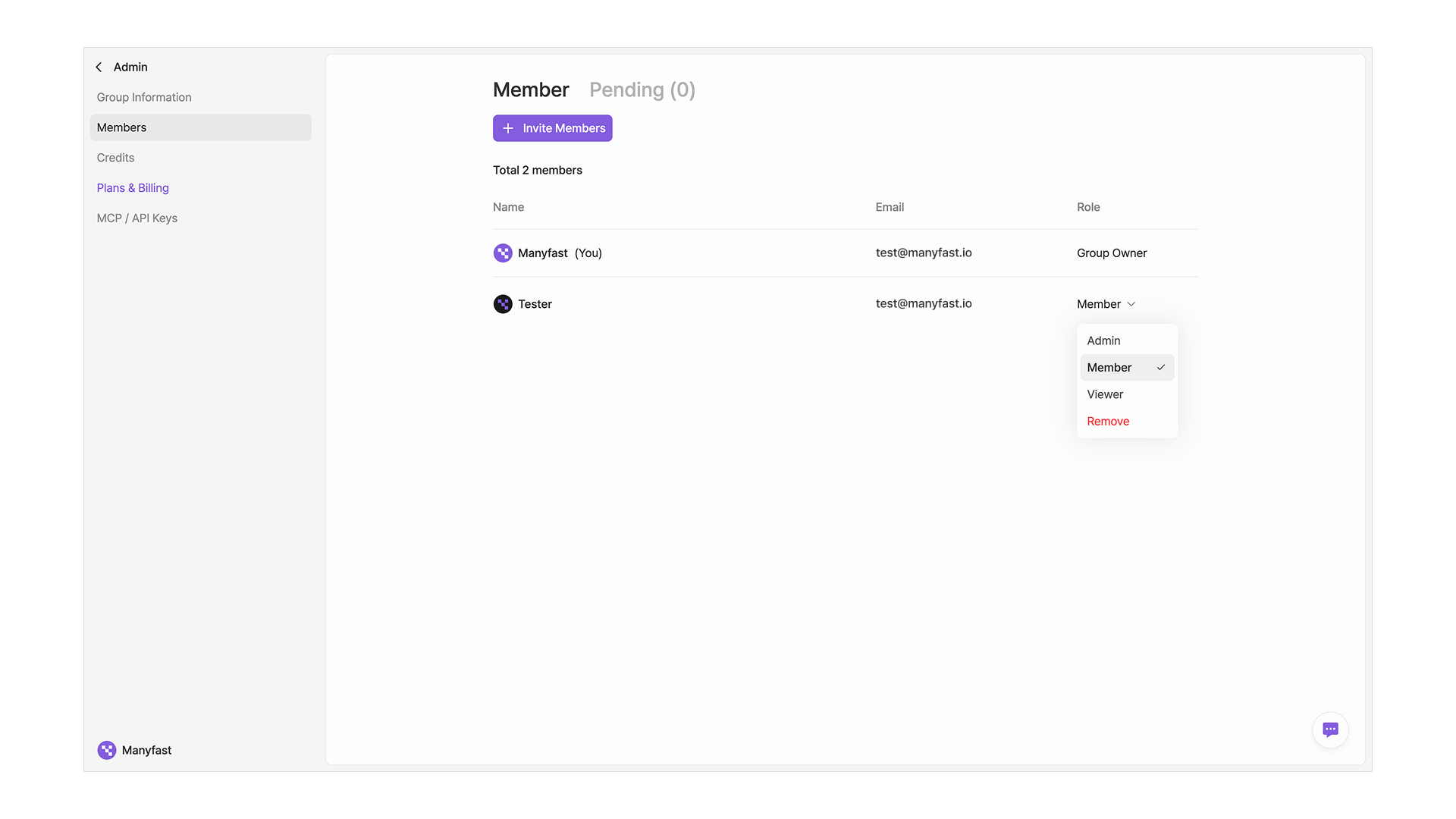Click the Manyfast logo at sidebar bottom
The image size is (1456, 819).
tap(107, 750)
